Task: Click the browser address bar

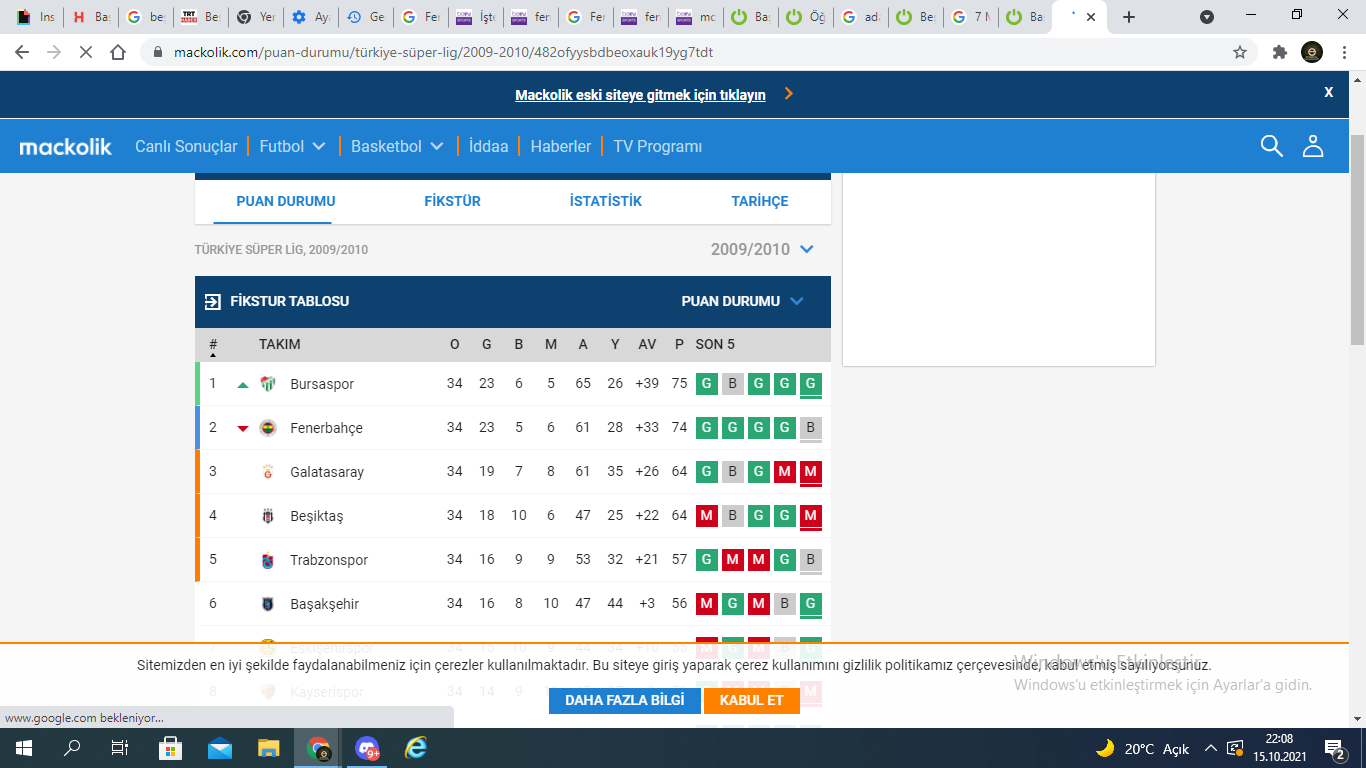Action: coord(690,52)
